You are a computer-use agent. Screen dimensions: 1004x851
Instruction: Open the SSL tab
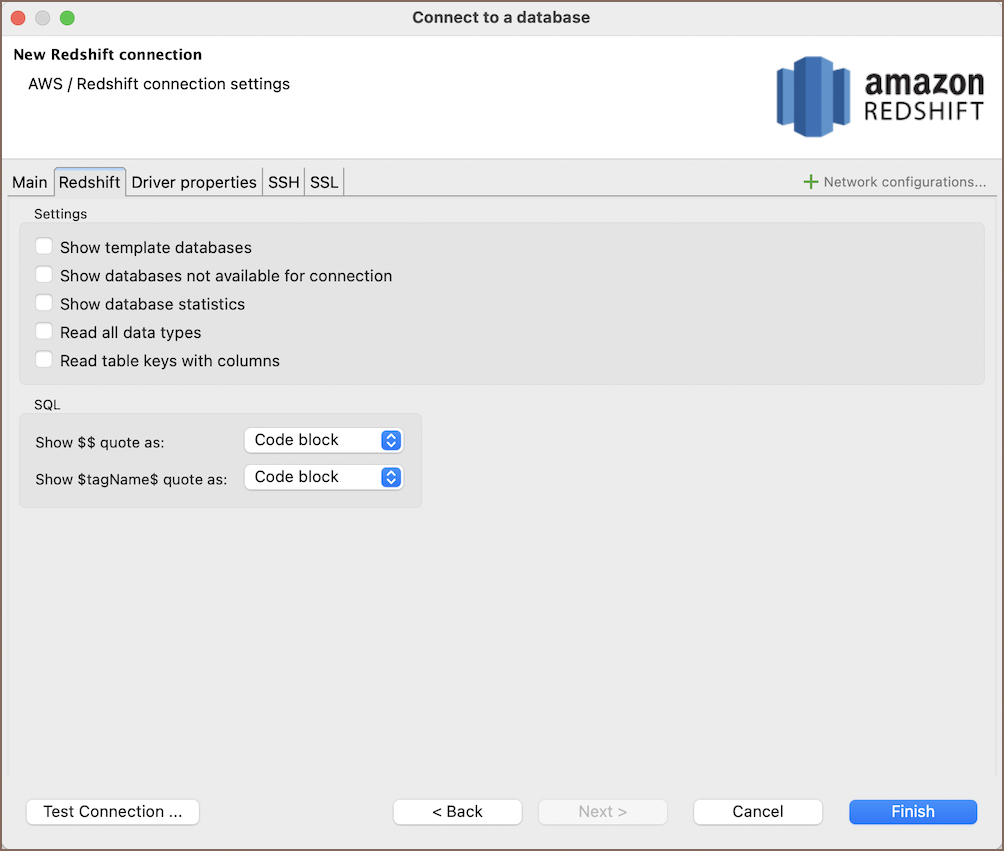pyautogui.click(x=324, y=182)
